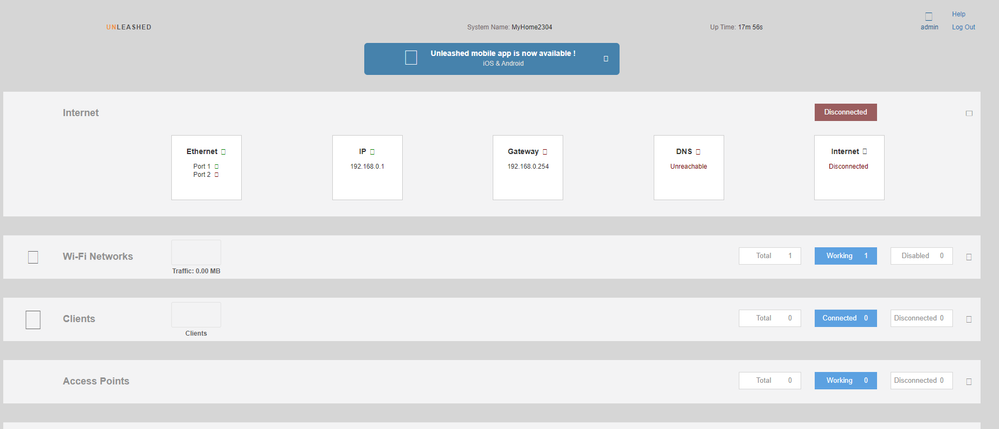Dismiss the Unleashed mobile app banner
The image size is (999, 429).
click(x=605, y=59)
